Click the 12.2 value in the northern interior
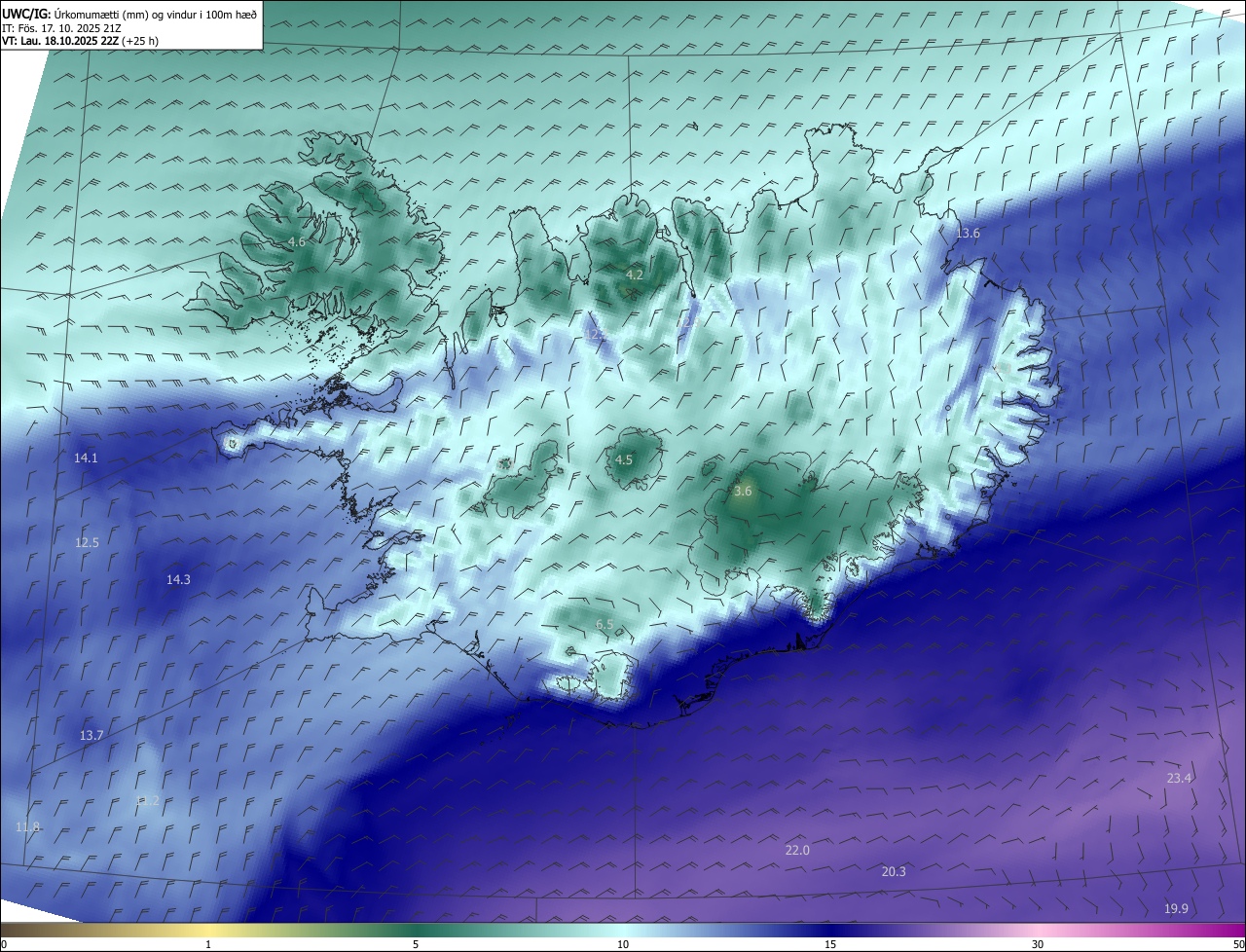The height and width of the screenshot is (952, 1246). click(595, 334)
